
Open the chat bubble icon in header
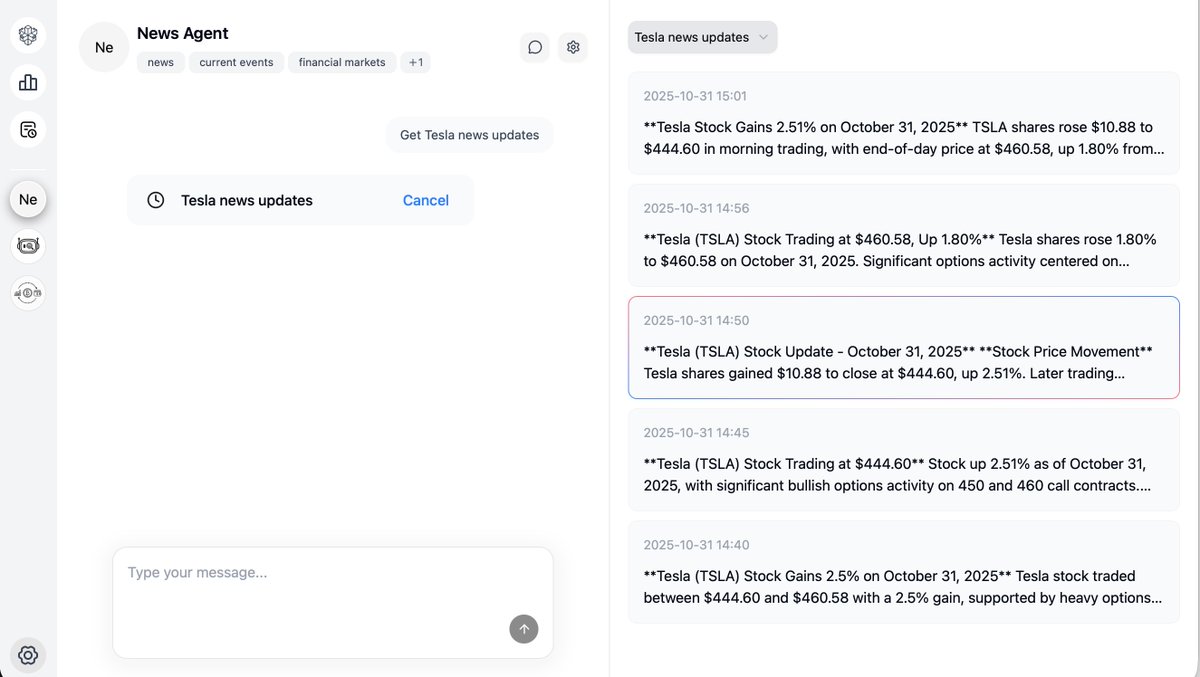(534, 47)
